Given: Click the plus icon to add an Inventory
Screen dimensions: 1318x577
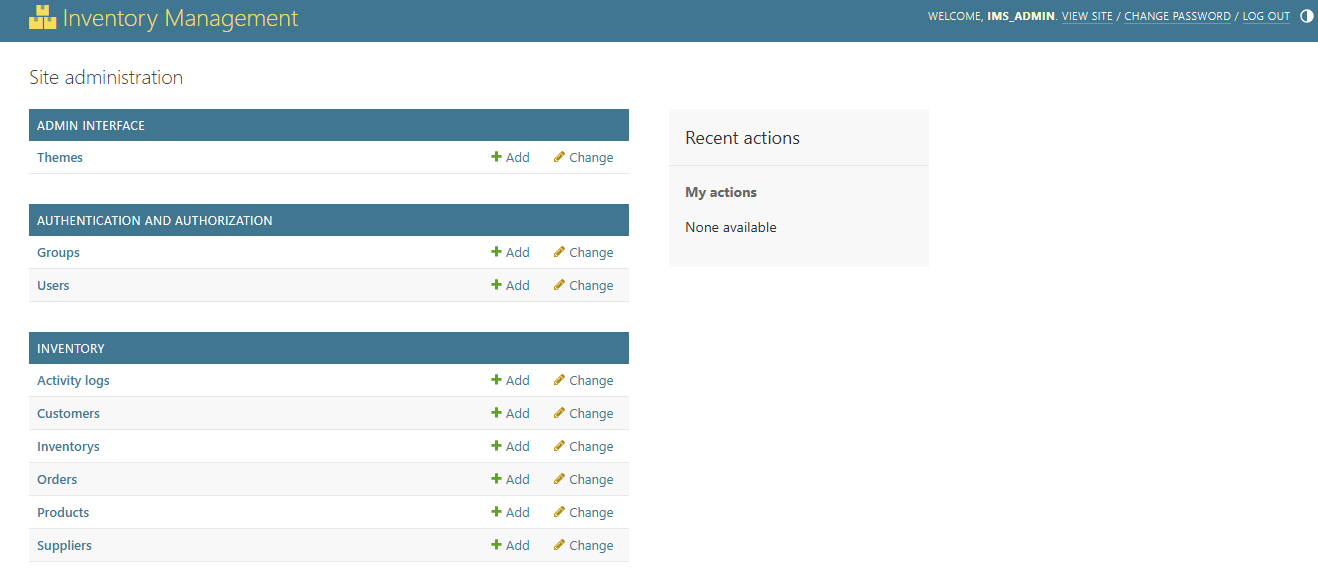Looking at the screenshot, I should click(495, 446).
